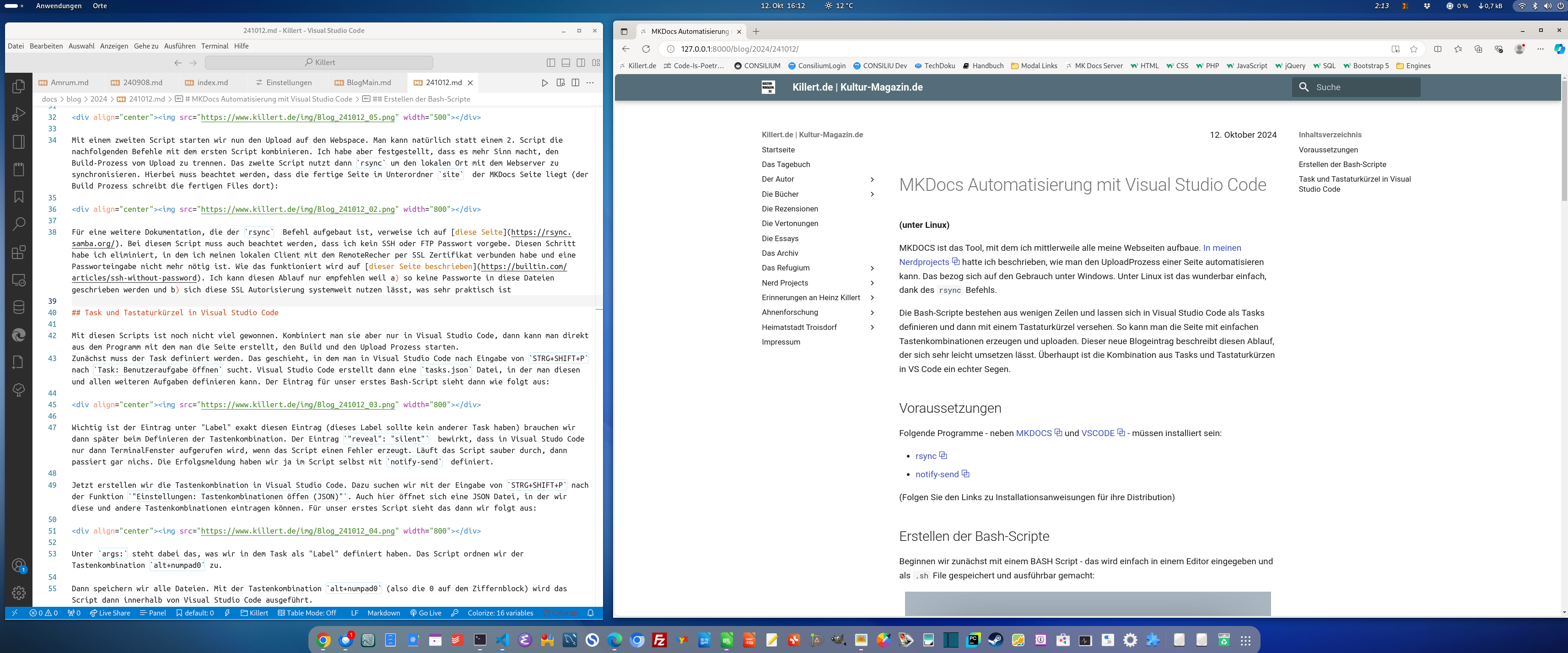
Task: Run the preview play button in editor toolbar
Action: (545, 83)
